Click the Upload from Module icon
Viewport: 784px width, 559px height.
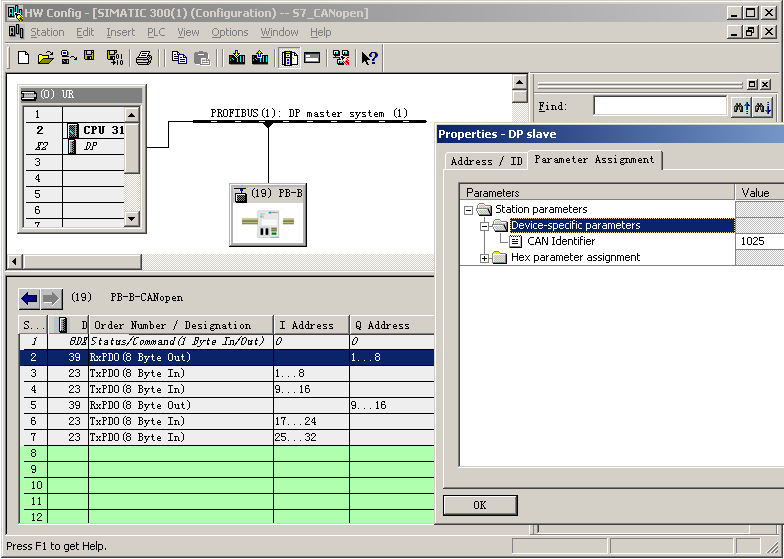click(x=260, y=58)
